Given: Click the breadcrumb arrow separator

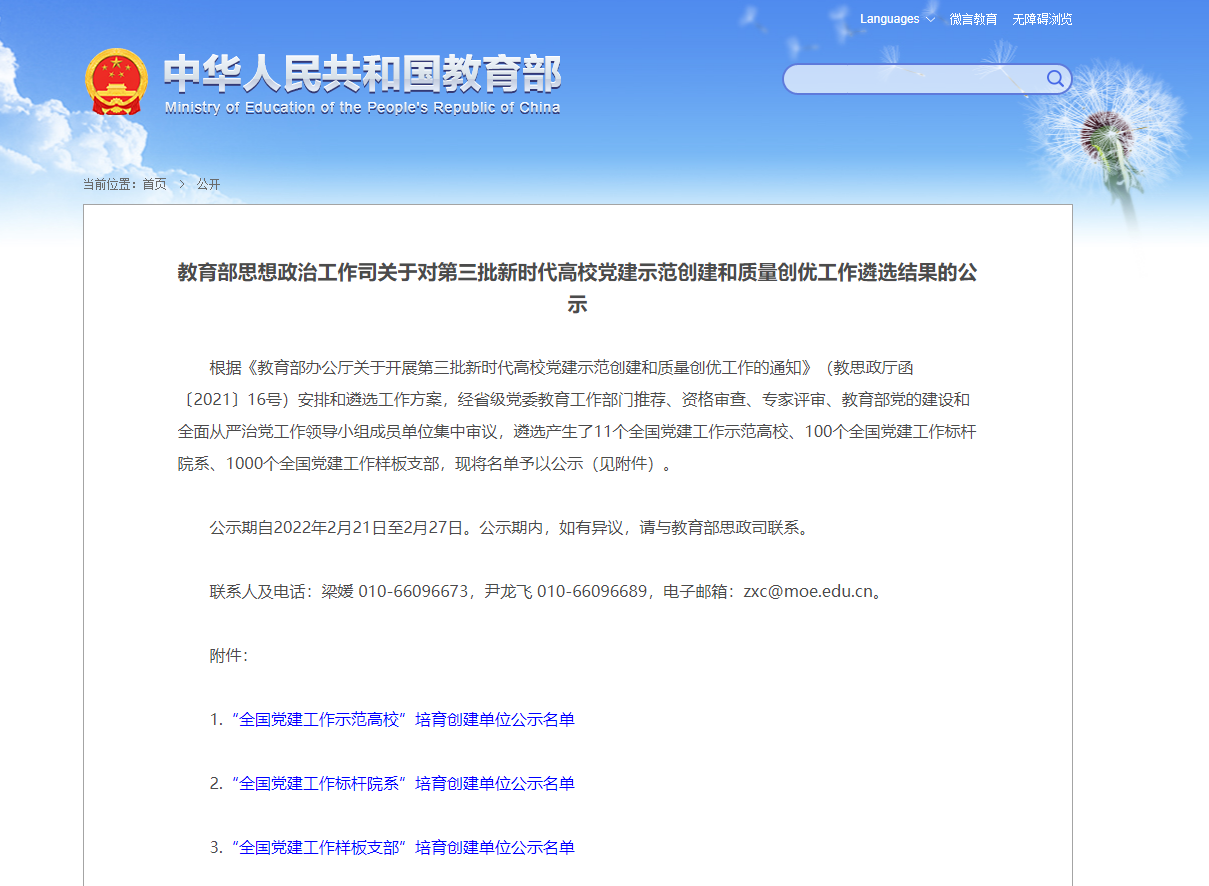Looking at the screenshot, I should point(182,184).
